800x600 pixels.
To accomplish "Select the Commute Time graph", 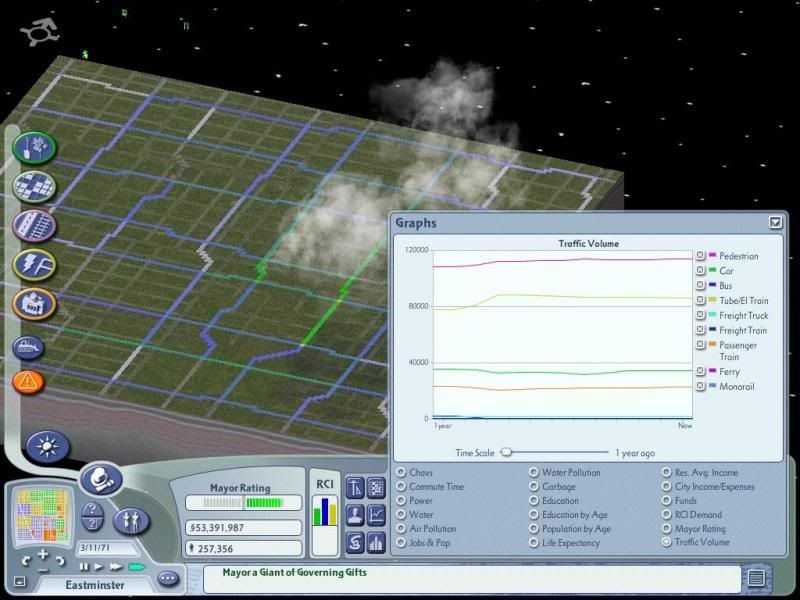I will click(401, 487).
